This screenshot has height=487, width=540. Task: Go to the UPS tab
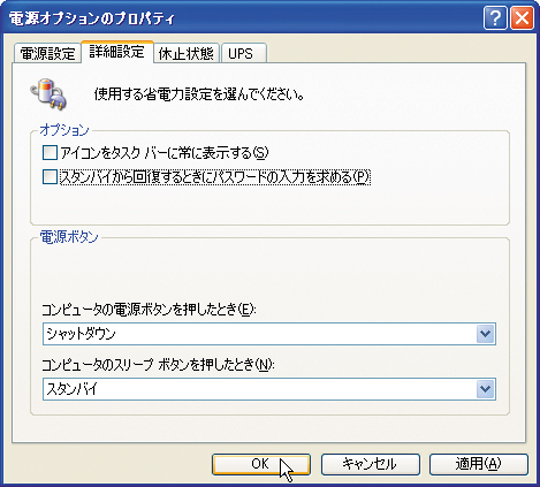coord(243,54)
